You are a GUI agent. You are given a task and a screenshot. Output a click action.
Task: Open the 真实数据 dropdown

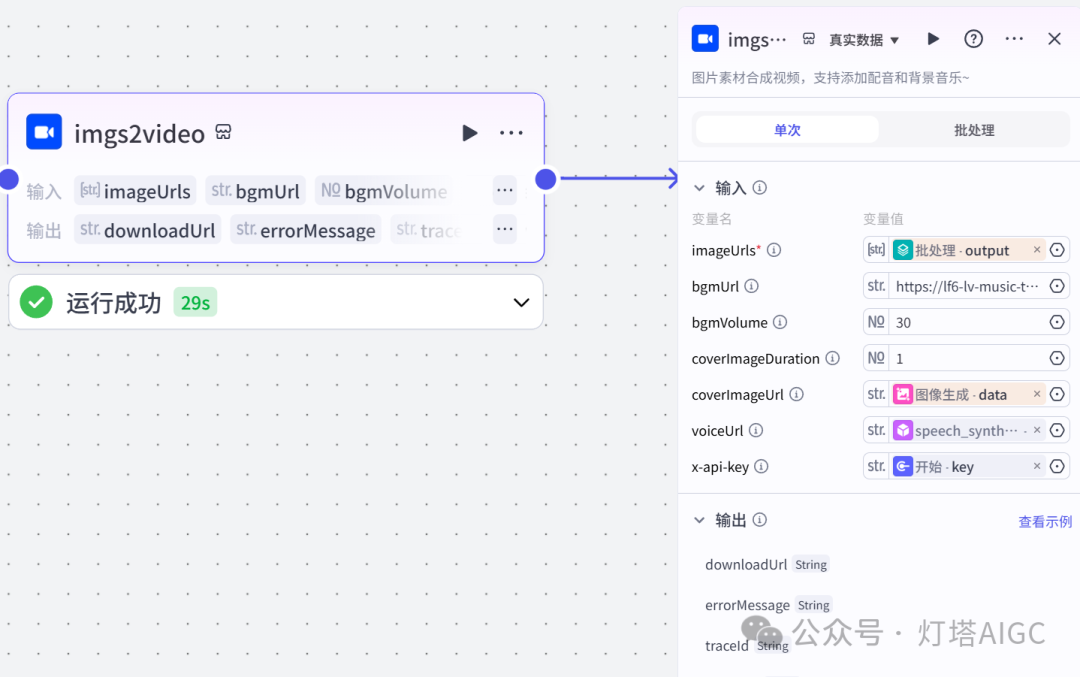pyautogui.click(x=859, y=38)
